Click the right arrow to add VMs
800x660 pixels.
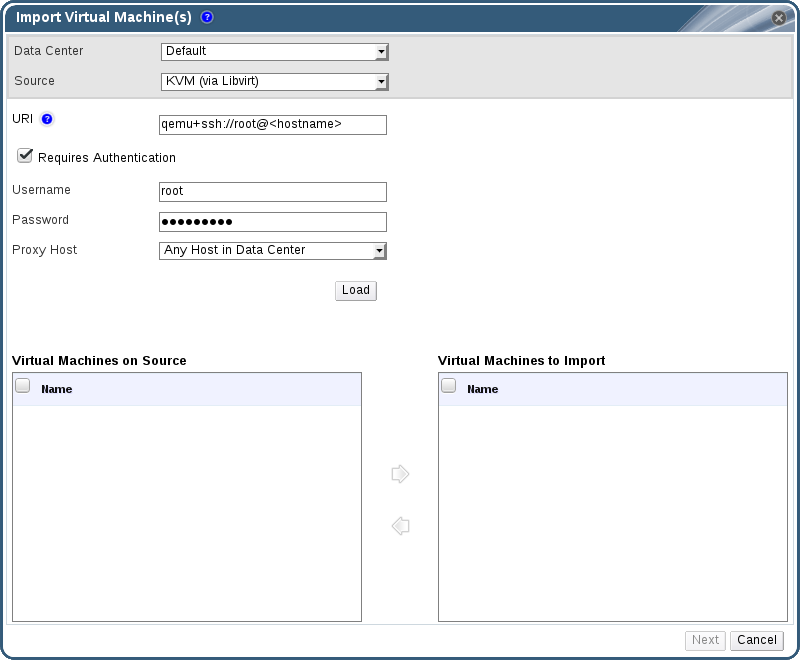pos(400,474)
